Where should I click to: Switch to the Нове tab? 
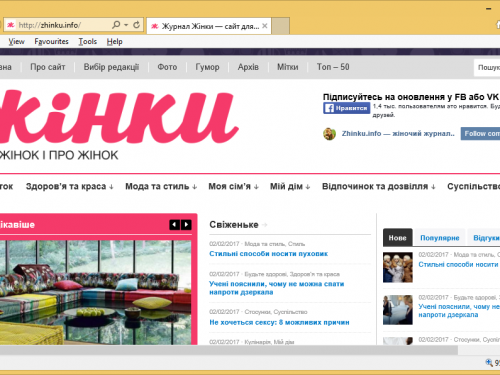(397, 238)
